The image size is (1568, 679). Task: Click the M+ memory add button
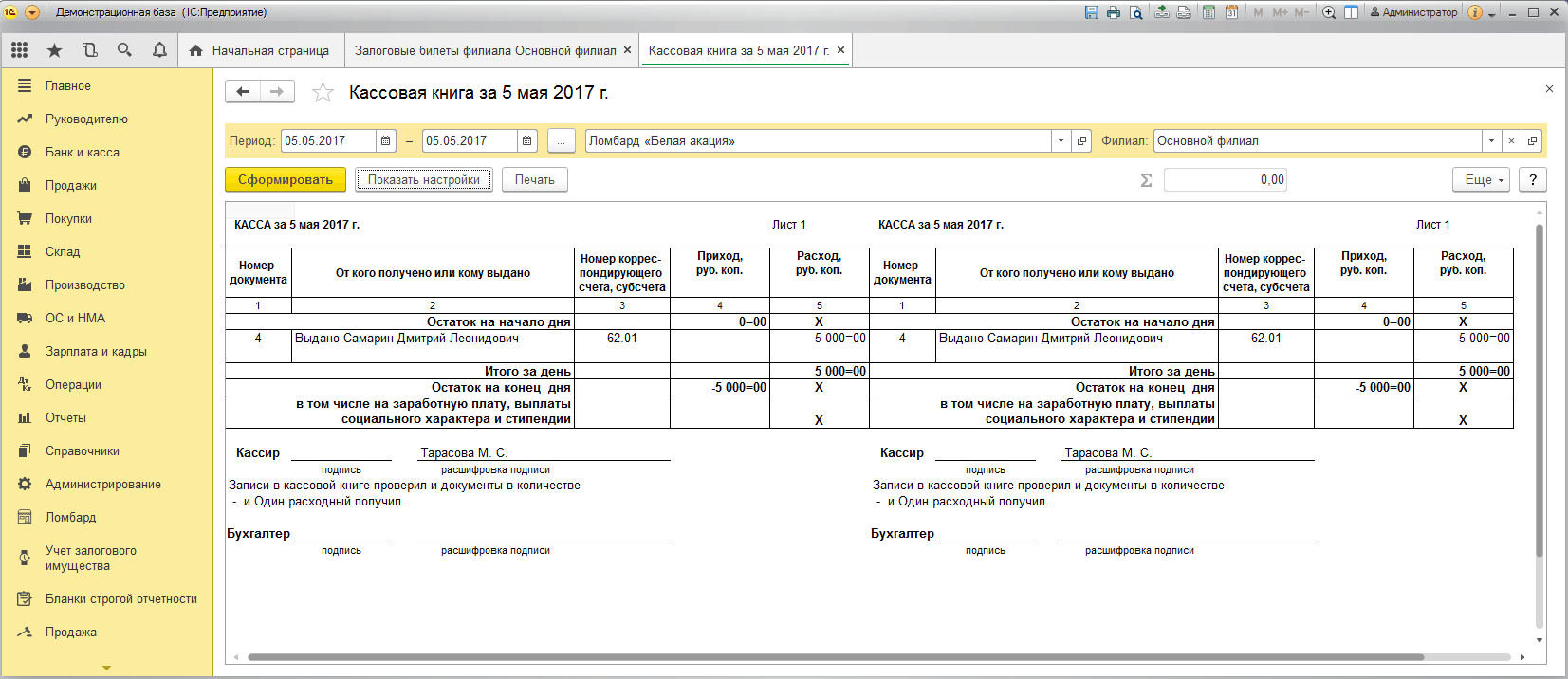1280,12
